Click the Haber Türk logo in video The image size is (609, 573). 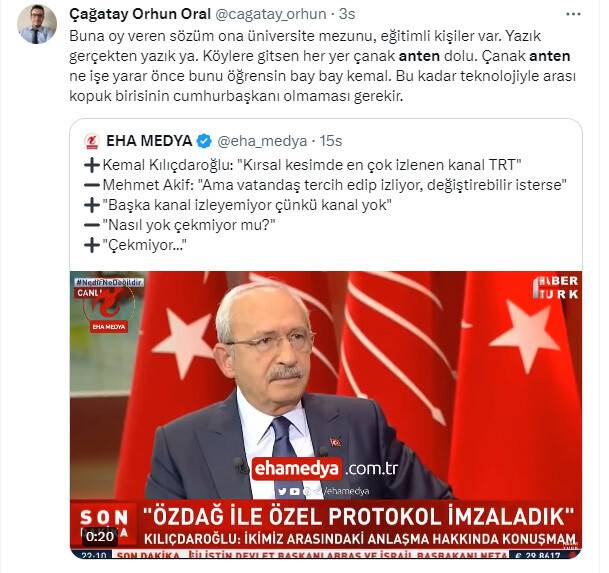tap(555, 287)
